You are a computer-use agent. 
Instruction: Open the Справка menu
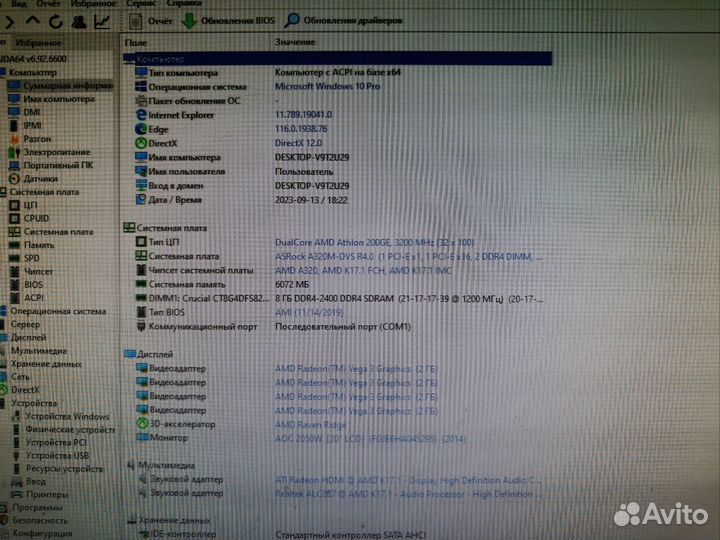184,4
